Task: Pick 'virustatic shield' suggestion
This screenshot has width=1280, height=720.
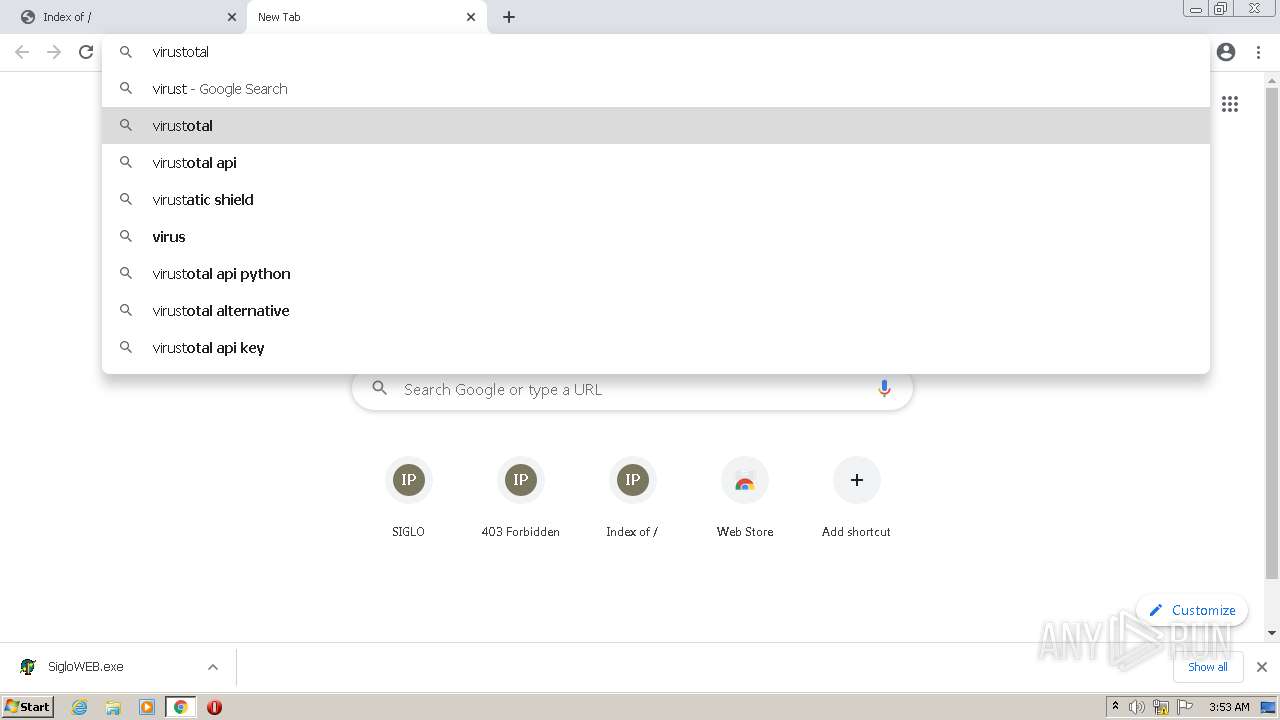Action: click(655, 200)
